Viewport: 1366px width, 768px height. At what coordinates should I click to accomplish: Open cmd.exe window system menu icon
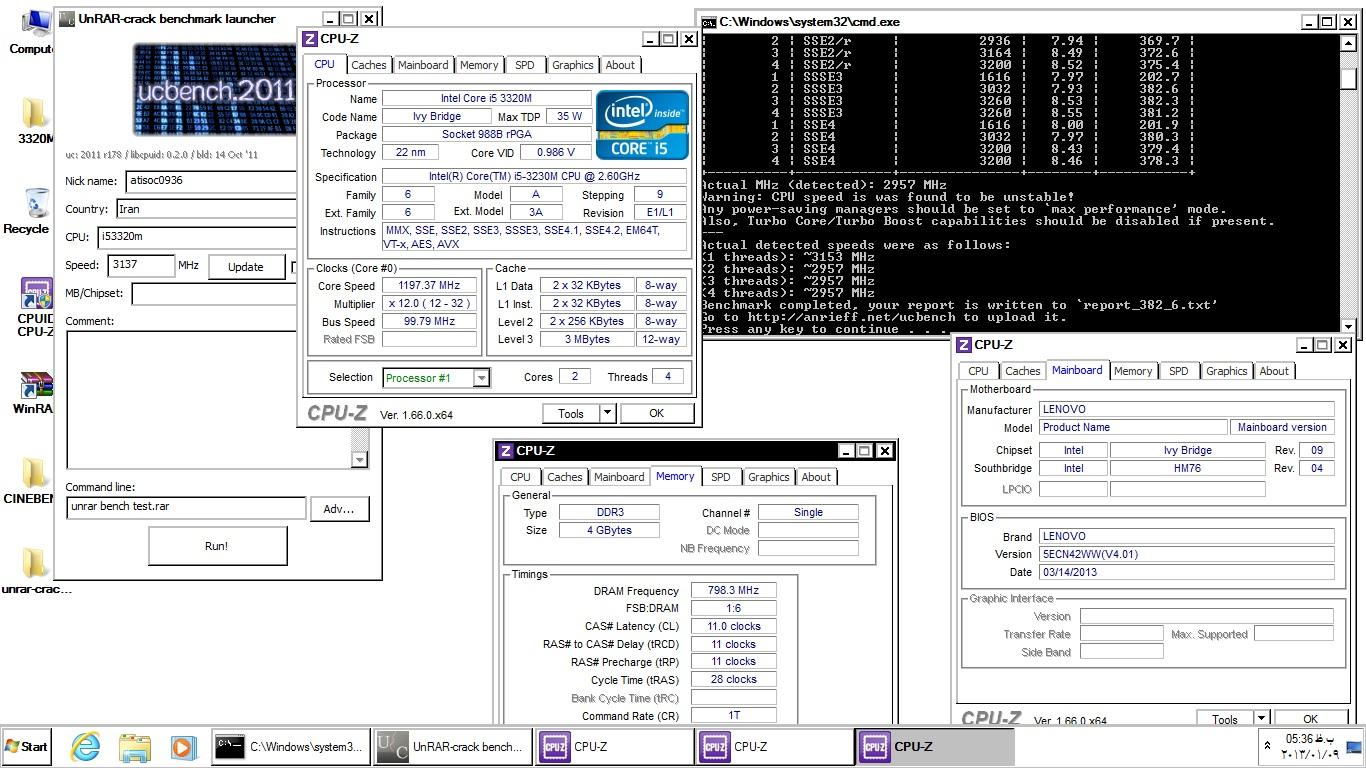pos(709,21)
